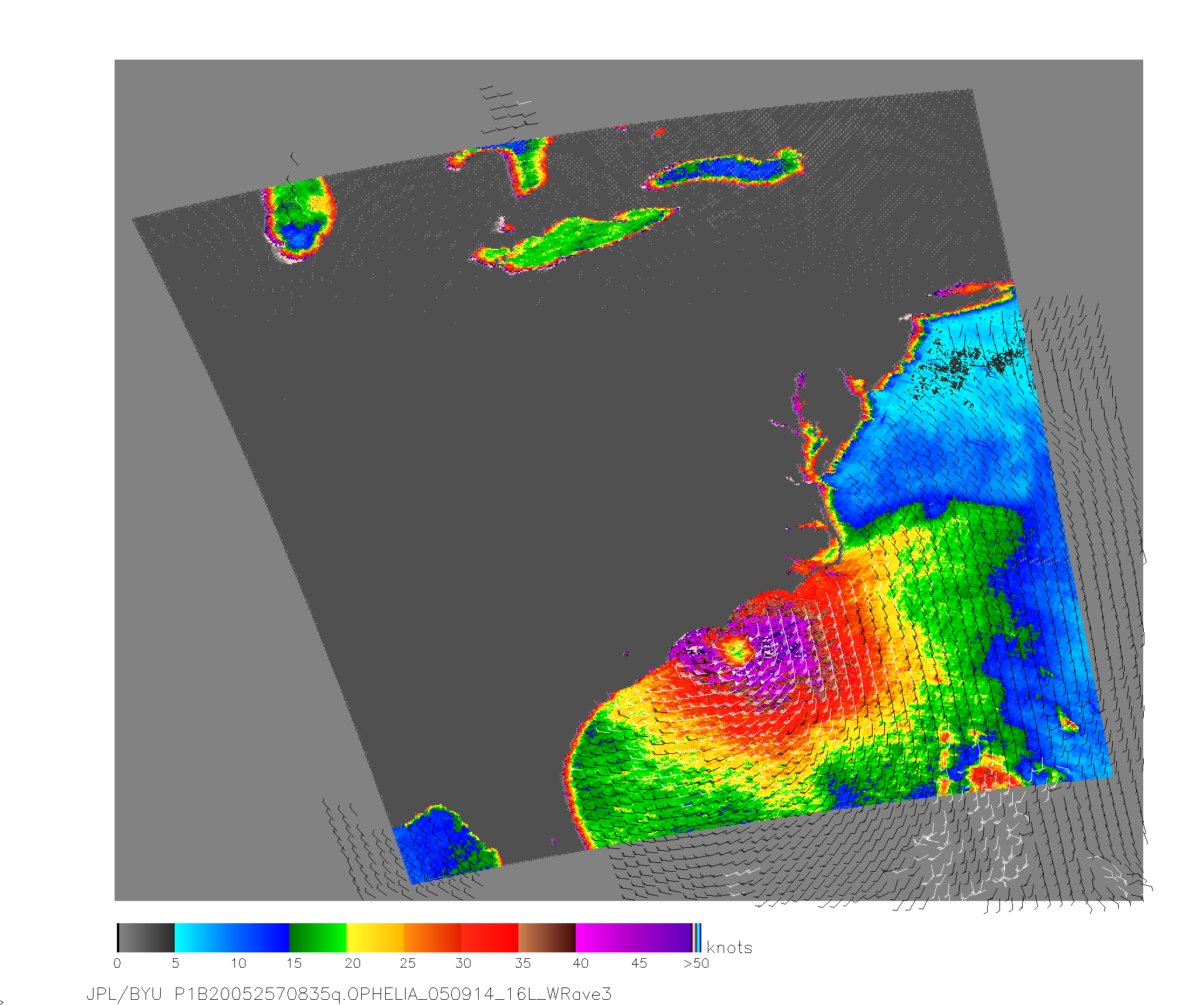Click the long blue-centered lake at upper right

click(x=724, y=169)
